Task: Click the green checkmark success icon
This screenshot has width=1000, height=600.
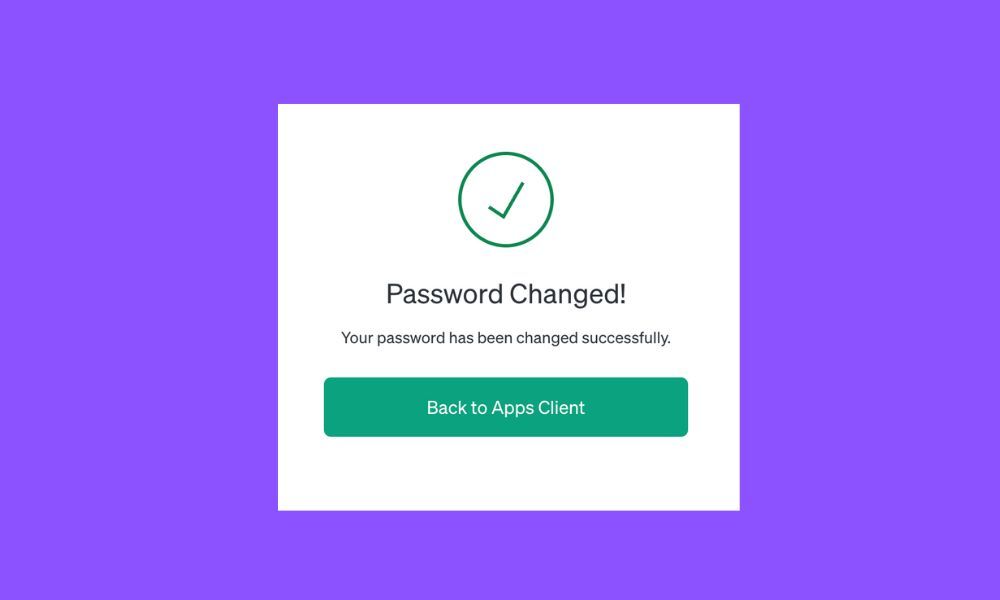Action: (x=506, y=200)
